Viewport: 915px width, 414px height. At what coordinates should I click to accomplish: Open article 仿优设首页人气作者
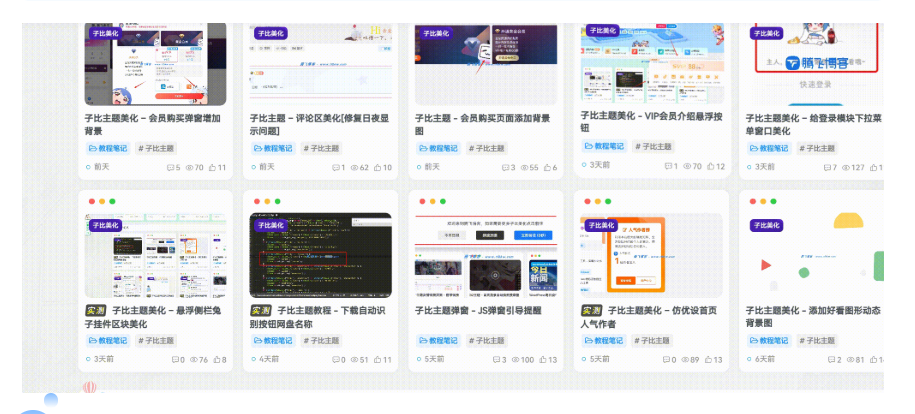[649, 317]
